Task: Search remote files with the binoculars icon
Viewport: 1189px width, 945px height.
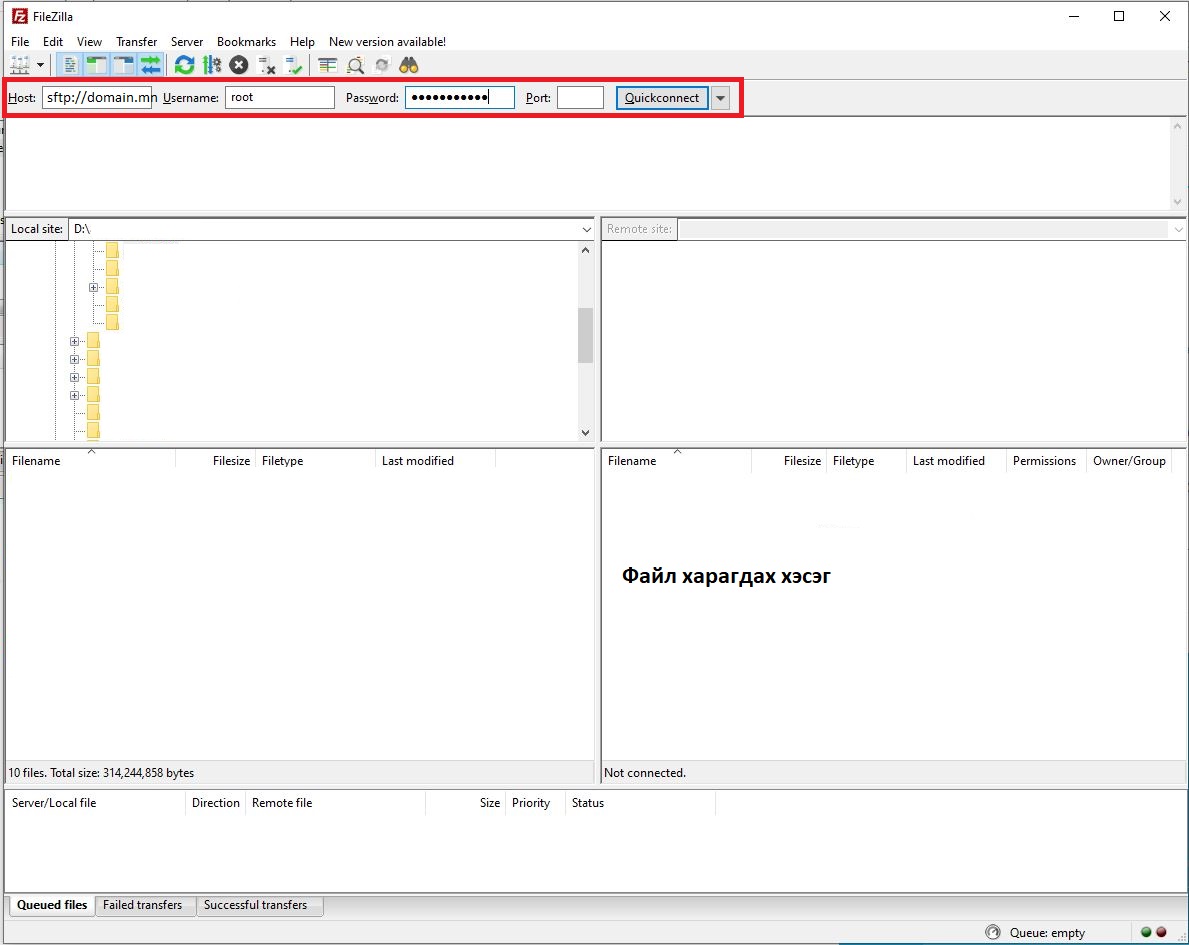Action: click(x=409, y=65)
